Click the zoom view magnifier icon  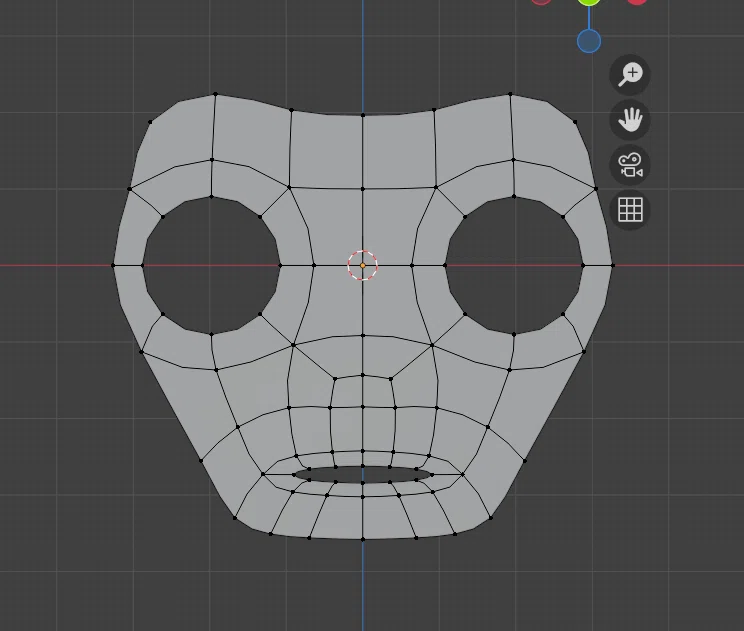(x=630, y=75)
